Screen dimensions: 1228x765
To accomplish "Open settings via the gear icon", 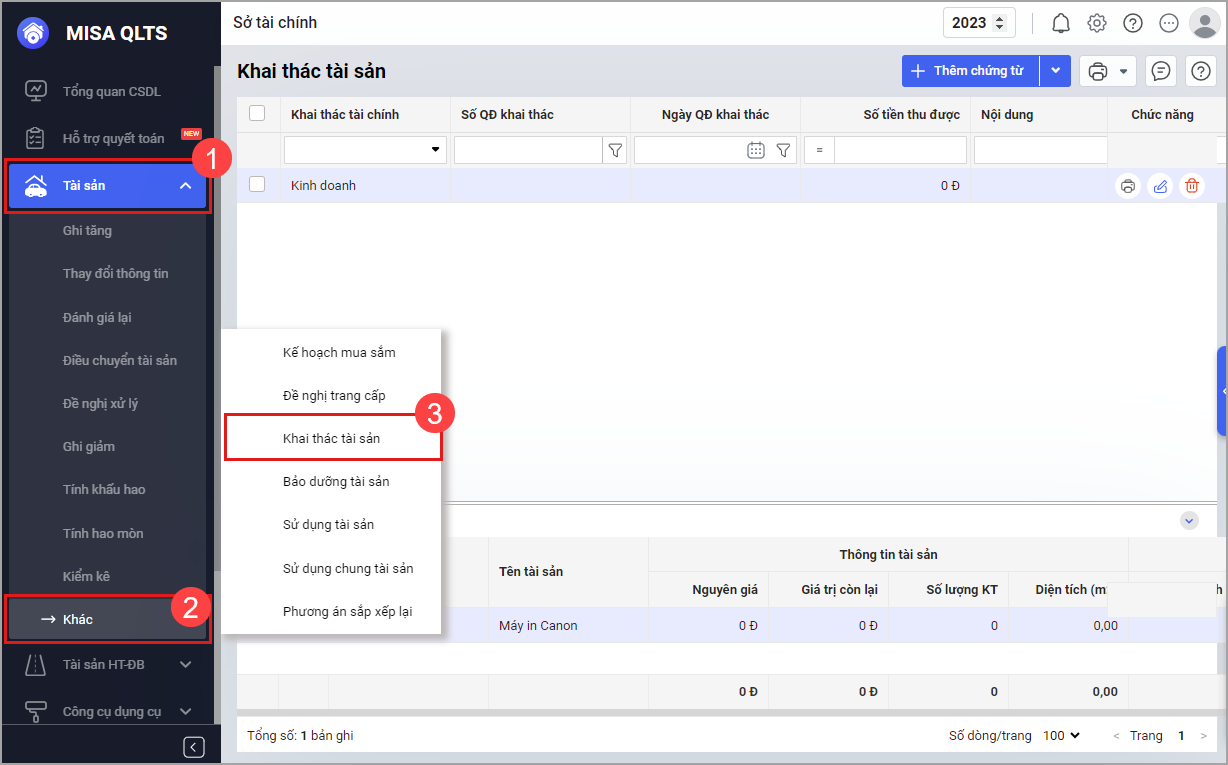I will point(1097,23).
